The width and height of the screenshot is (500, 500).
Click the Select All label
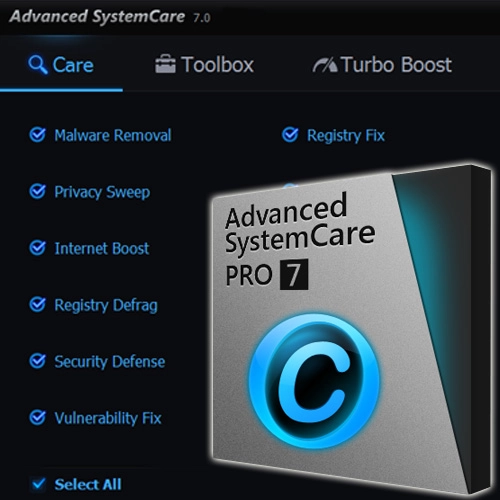pos(88,484)
